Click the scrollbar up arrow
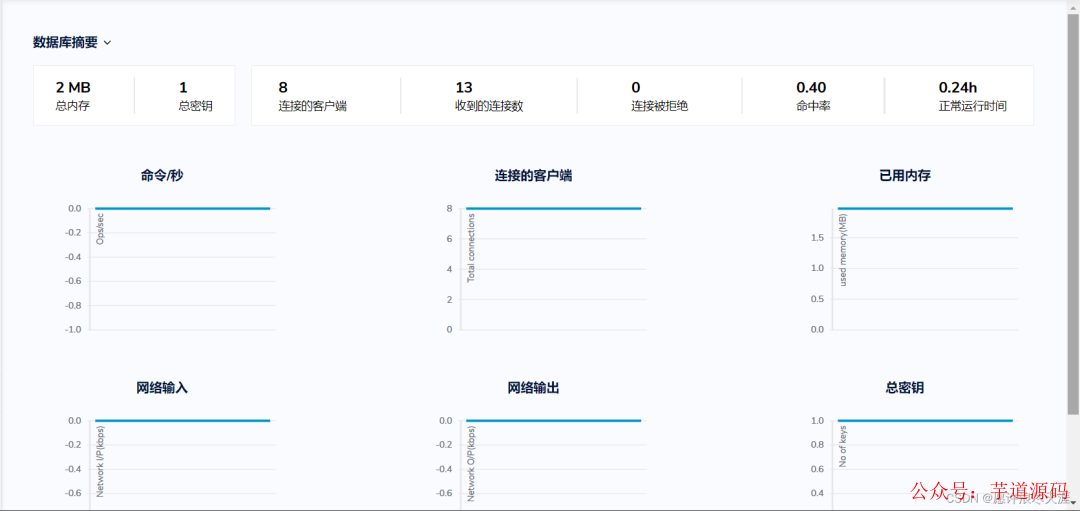1080x511 pixels. coord(1073,6)
